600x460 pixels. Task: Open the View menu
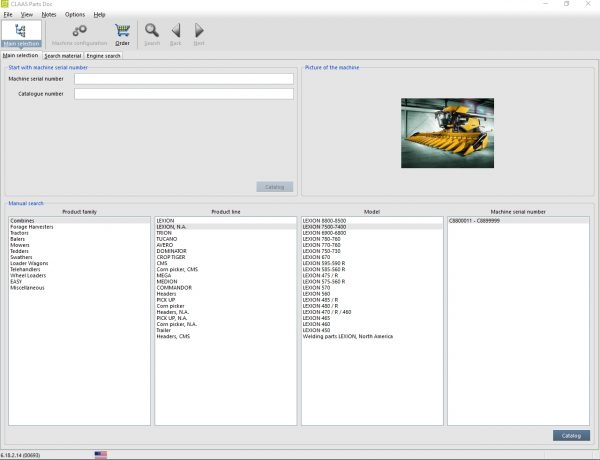coord(26,15)
